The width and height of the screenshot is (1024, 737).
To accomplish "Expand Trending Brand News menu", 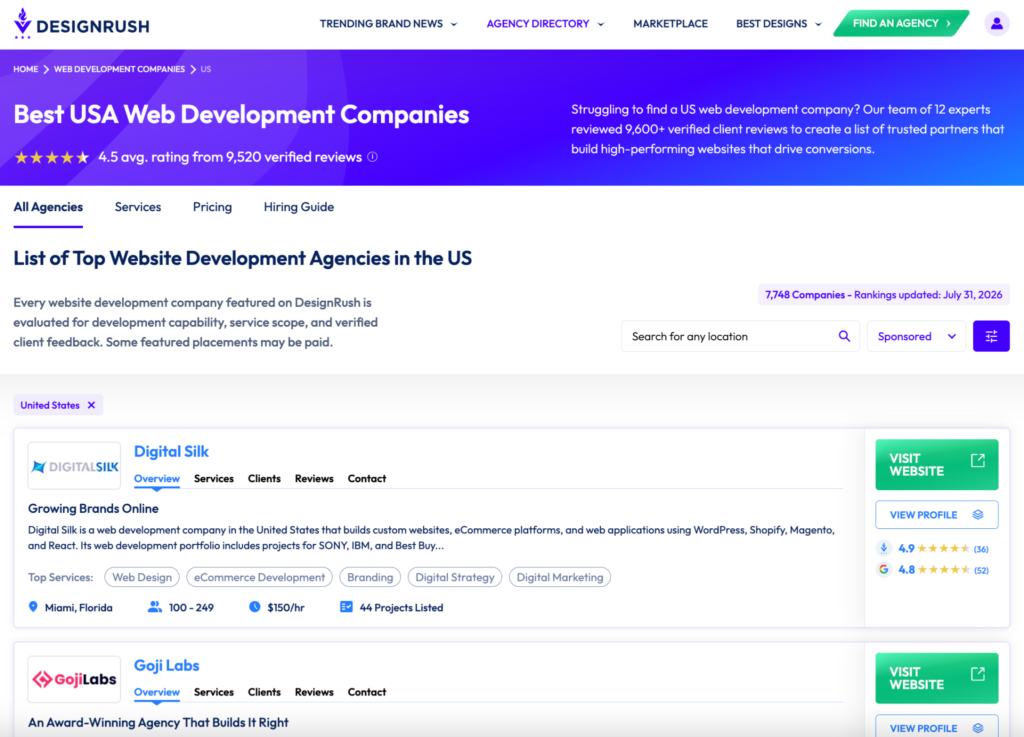I will (389, 24).
